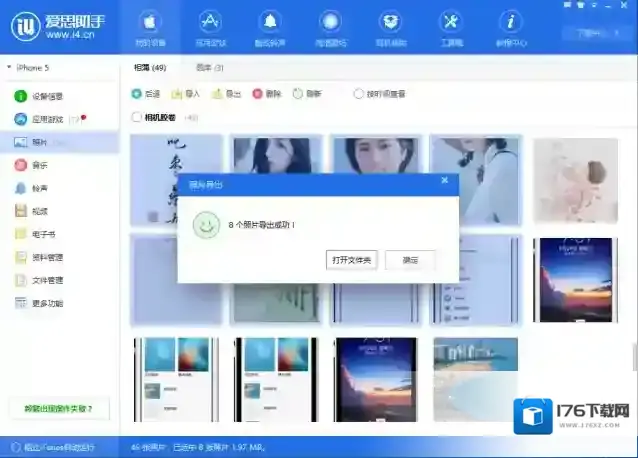Viewport: 638px width, 458px height.
Task: Select the aerial beach photo thumbnail
Action: [x=476, y=379]
